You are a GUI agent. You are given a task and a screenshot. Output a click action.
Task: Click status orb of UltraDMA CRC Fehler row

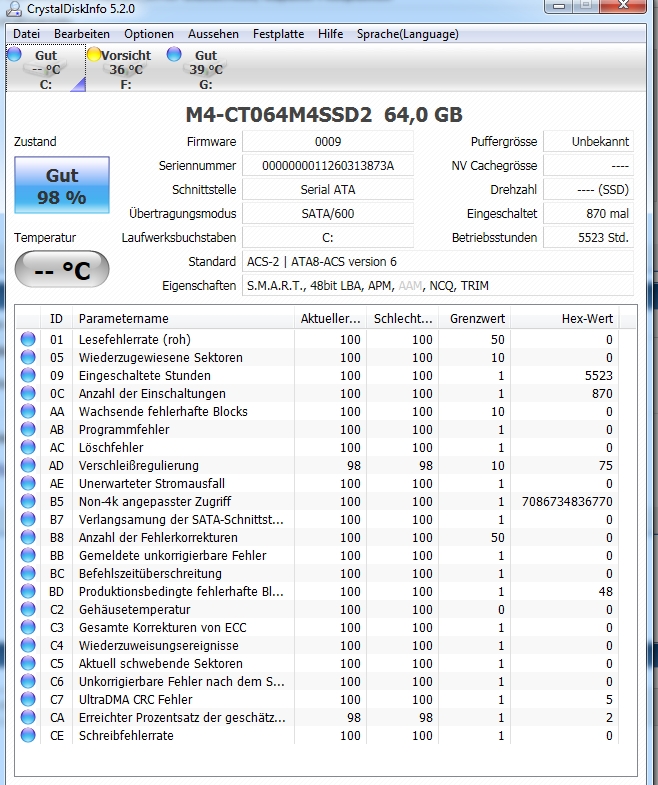click(x=28, y=699)
